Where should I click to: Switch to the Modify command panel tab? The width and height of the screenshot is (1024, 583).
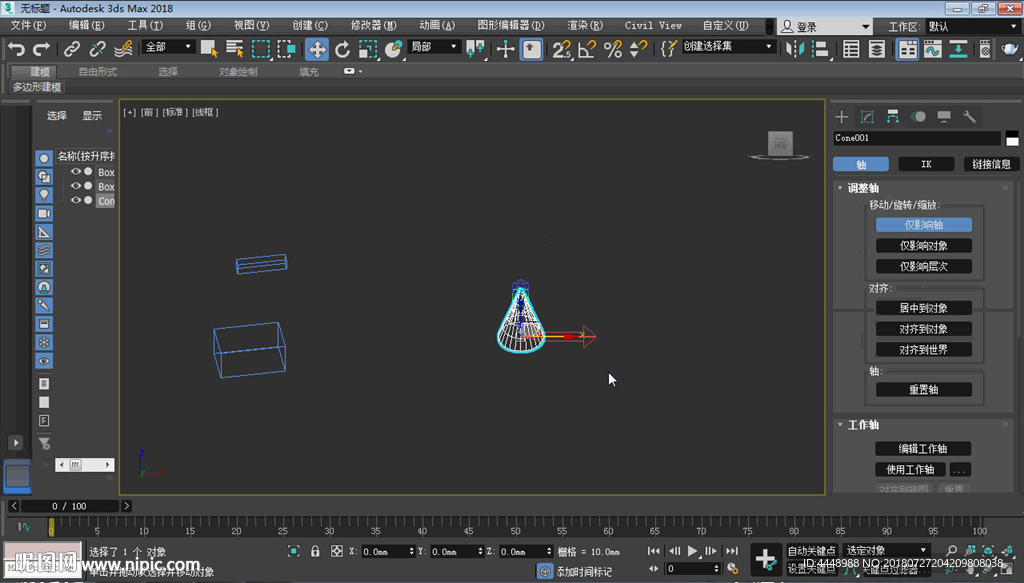(867, 117)
